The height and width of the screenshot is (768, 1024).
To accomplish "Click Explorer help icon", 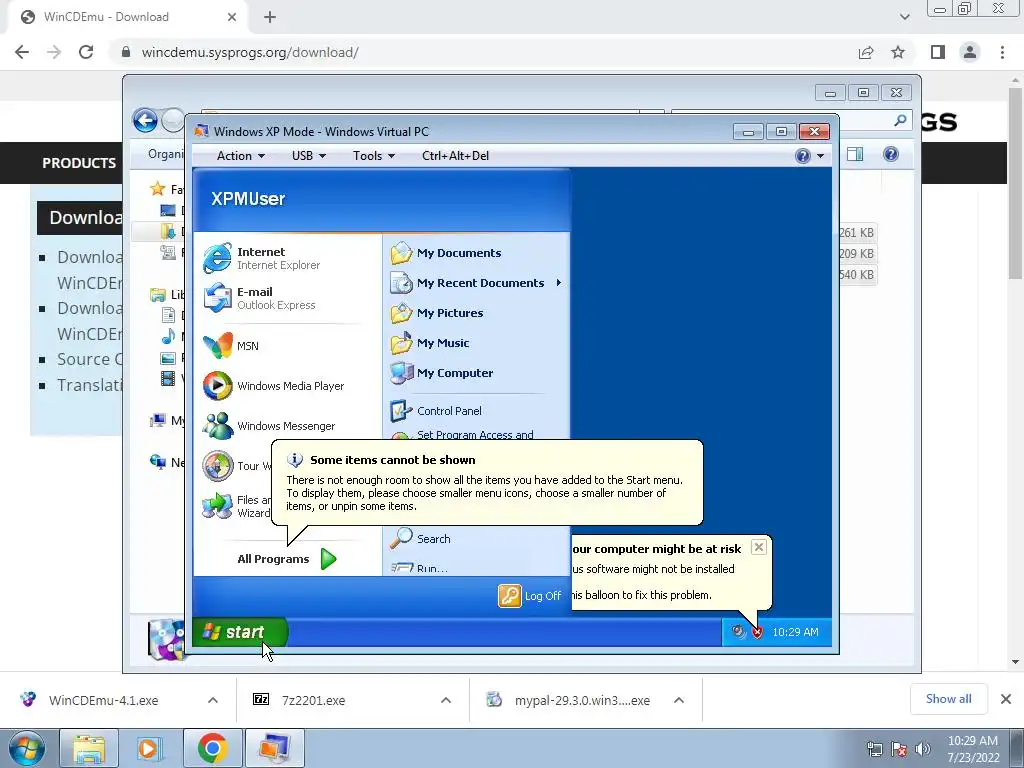I will point(891,154).
